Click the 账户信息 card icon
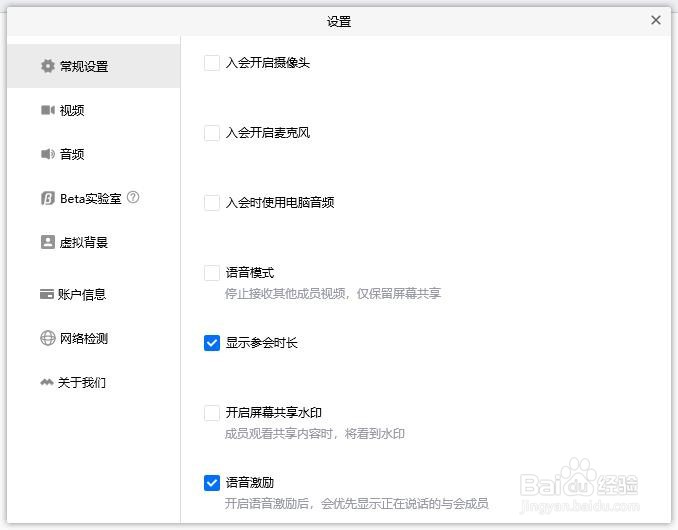This screenshot has height=530, width=678. tap(46, 294)
